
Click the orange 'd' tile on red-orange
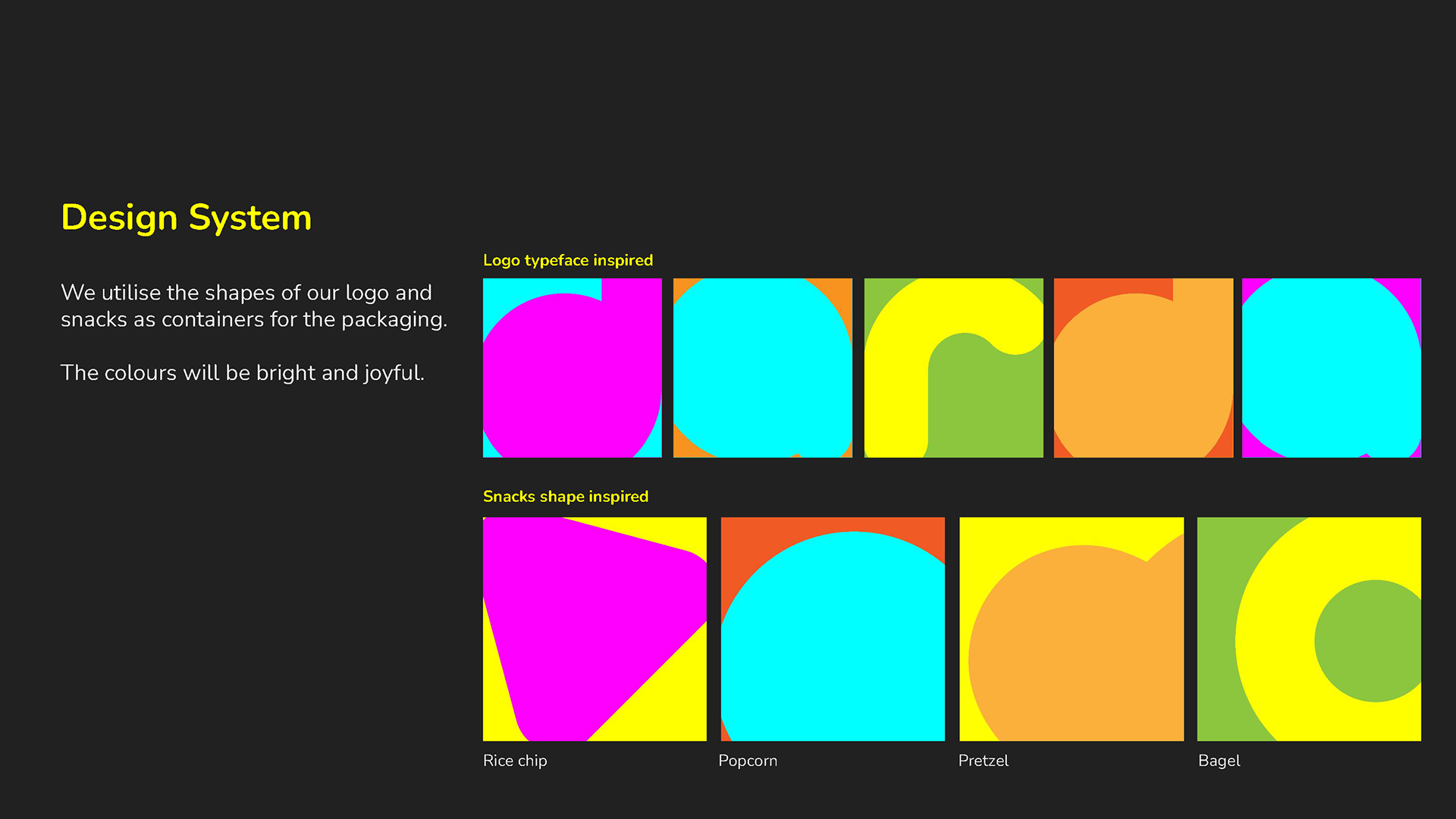[x=1144, y=368]
